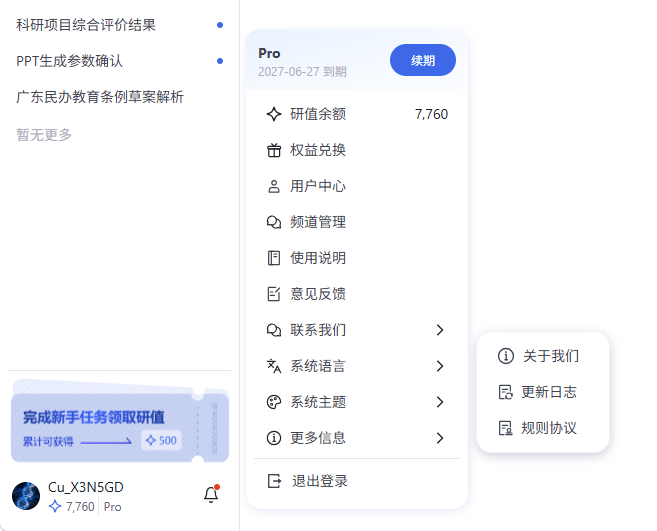
Task: Click the document icon beside 更新日志
Action: pyautogui.click(x=505, y=392)
